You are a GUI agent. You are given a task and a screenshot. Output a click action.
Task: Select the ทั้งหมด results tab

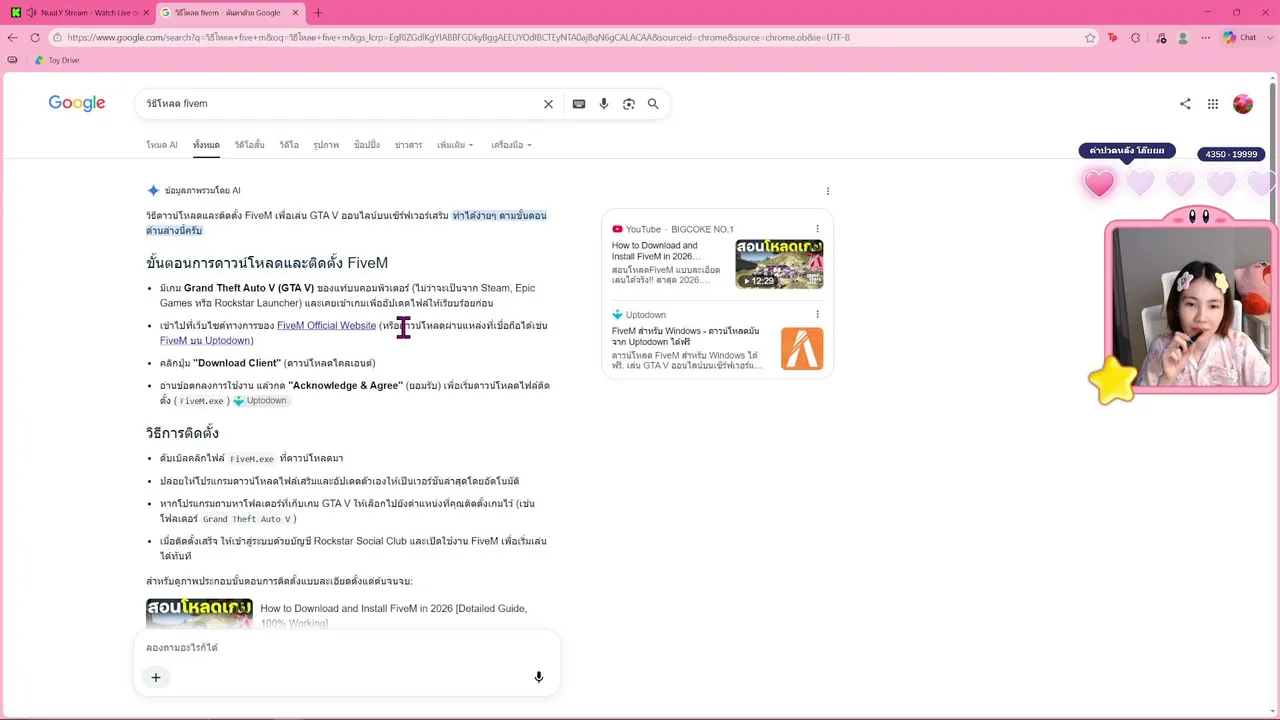pyautogui.click(x=206, y=145)
